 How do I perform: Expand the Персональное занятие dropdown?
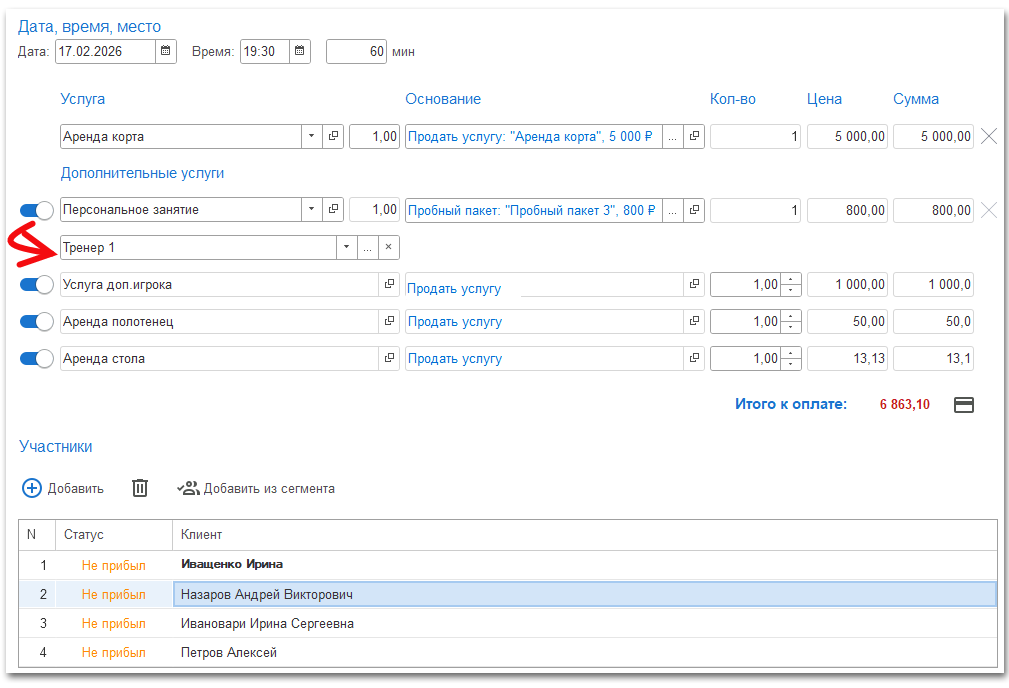[x=311, y=210]
